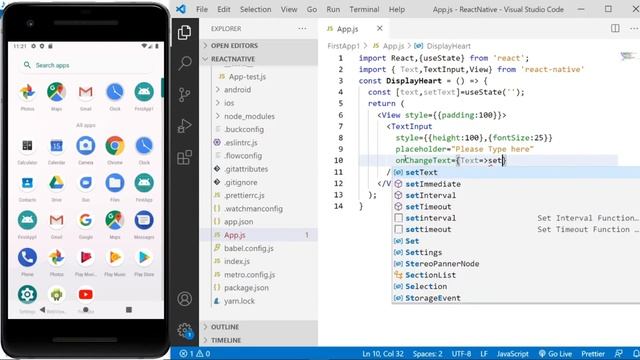Image resolution: width=640 pixels, height=360 pixels.
Task: Expand the OPEN EDITORS section
Action: point(258,45)
